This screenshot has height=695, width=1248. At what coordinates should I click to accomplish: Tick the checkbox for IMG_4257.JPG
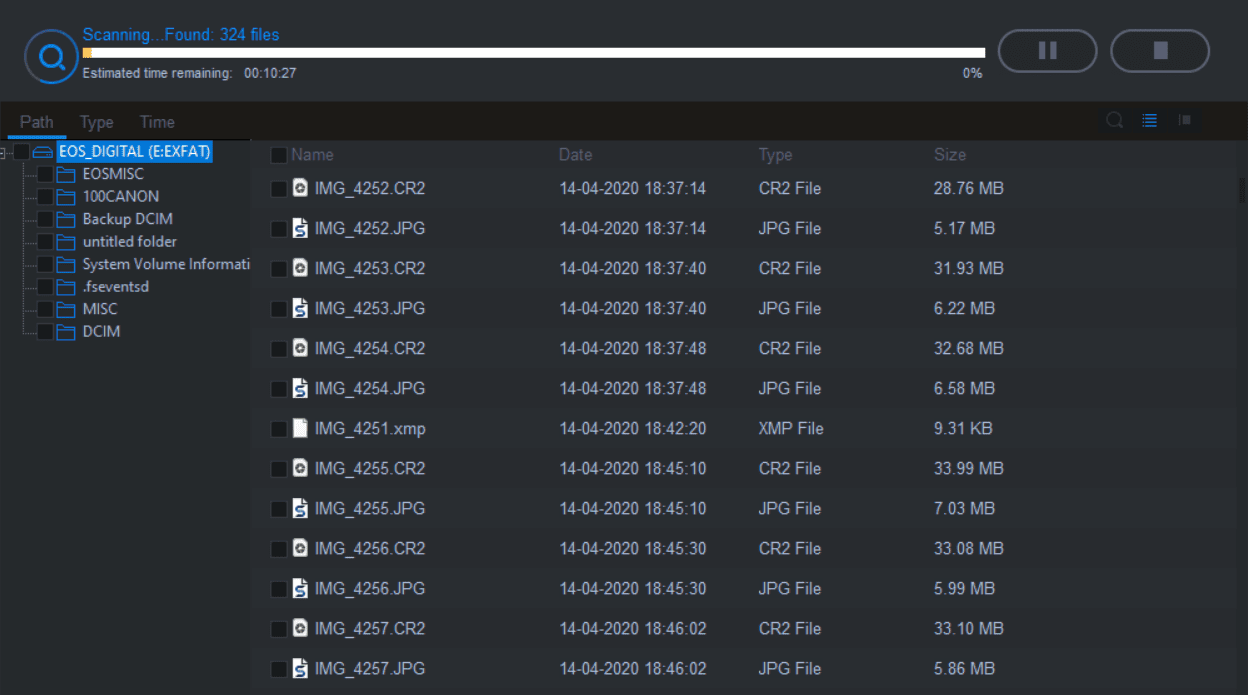click(279, 669)
